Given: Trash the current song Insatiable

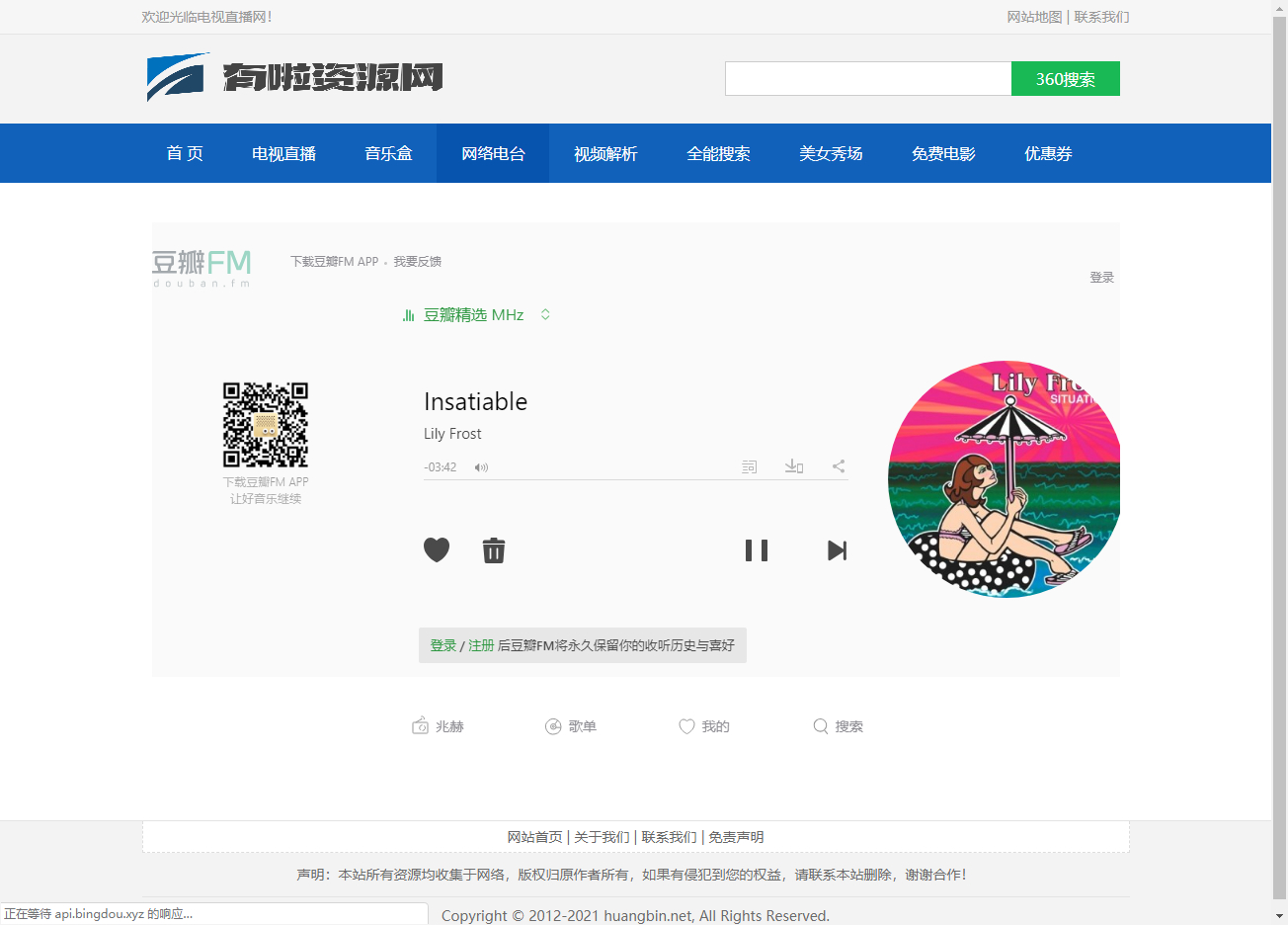Looking at the screenshot, I should pyautogui.click(x=494, y=550).
